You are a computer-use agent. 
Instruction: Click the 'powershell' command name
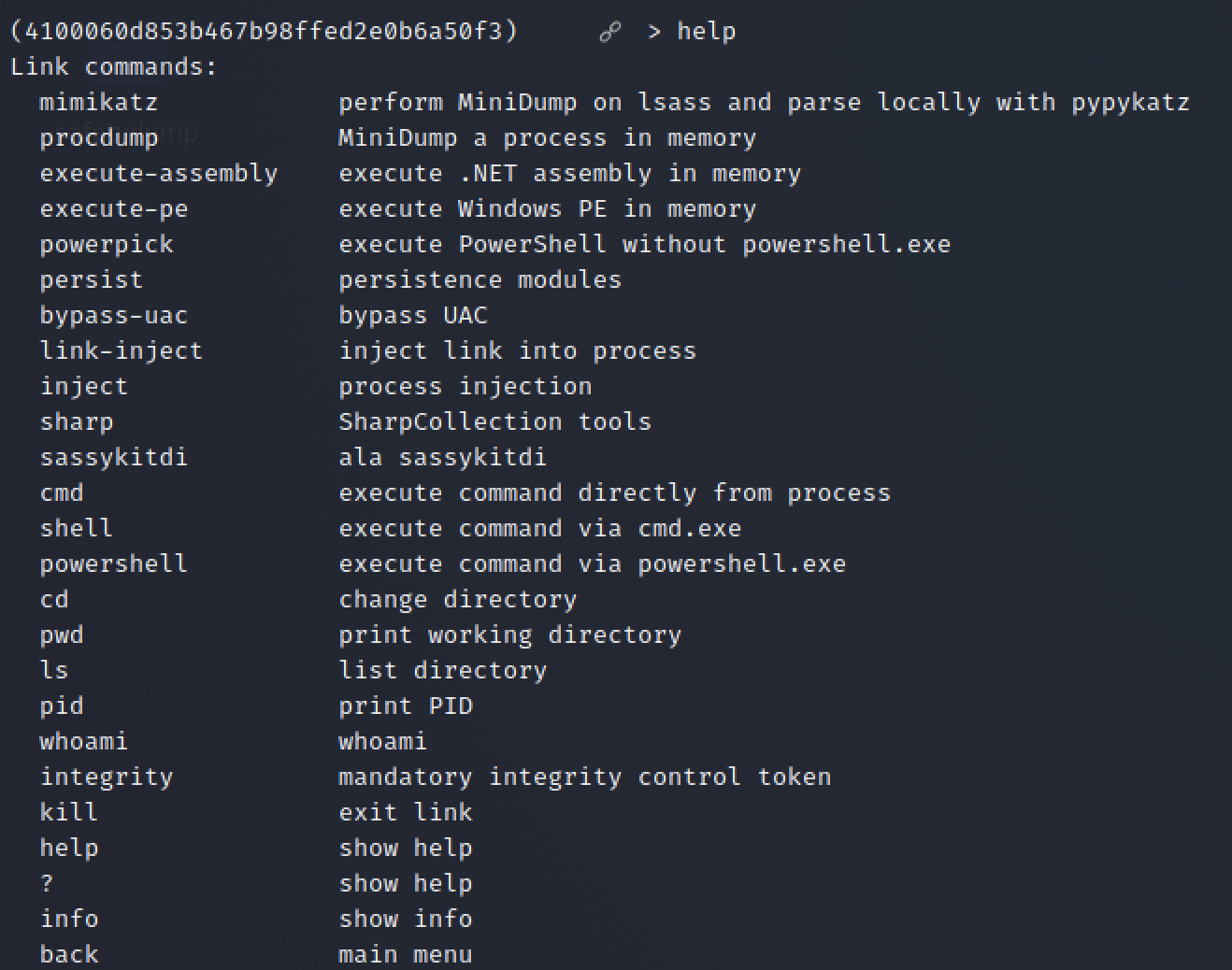(113, 564)
